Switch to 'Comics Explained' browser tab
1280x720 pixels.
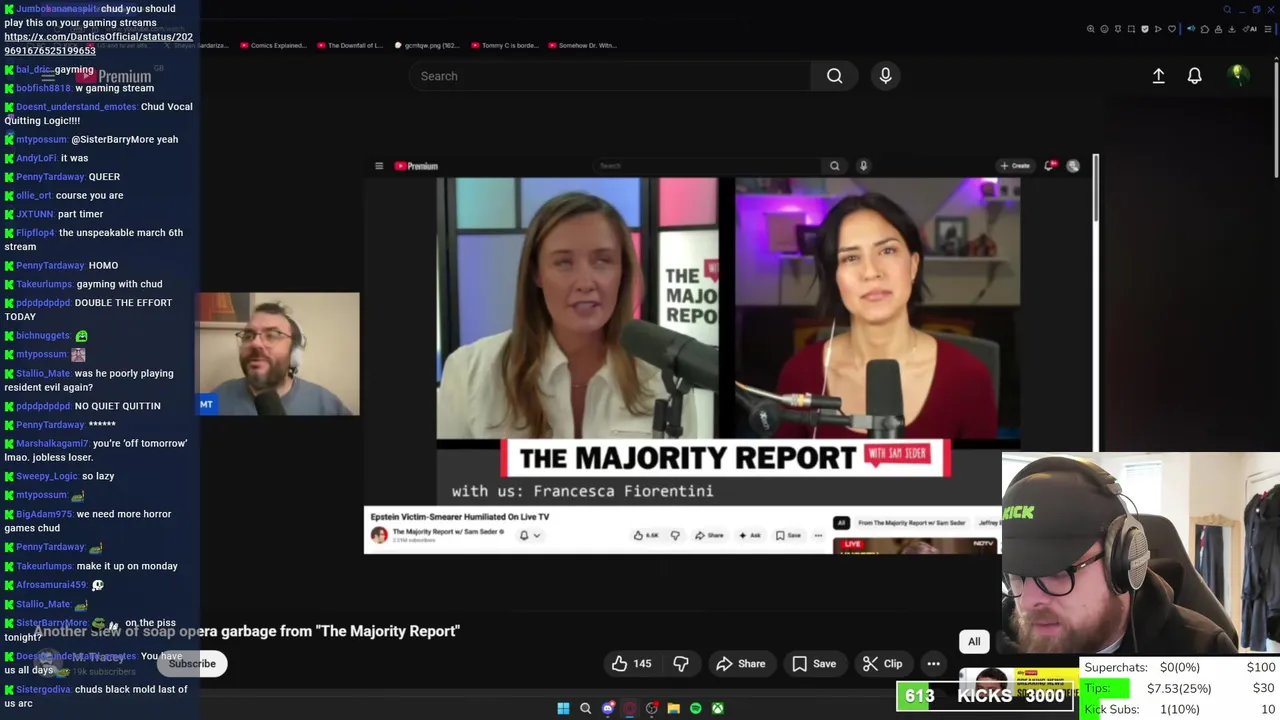tap(273, 45)
